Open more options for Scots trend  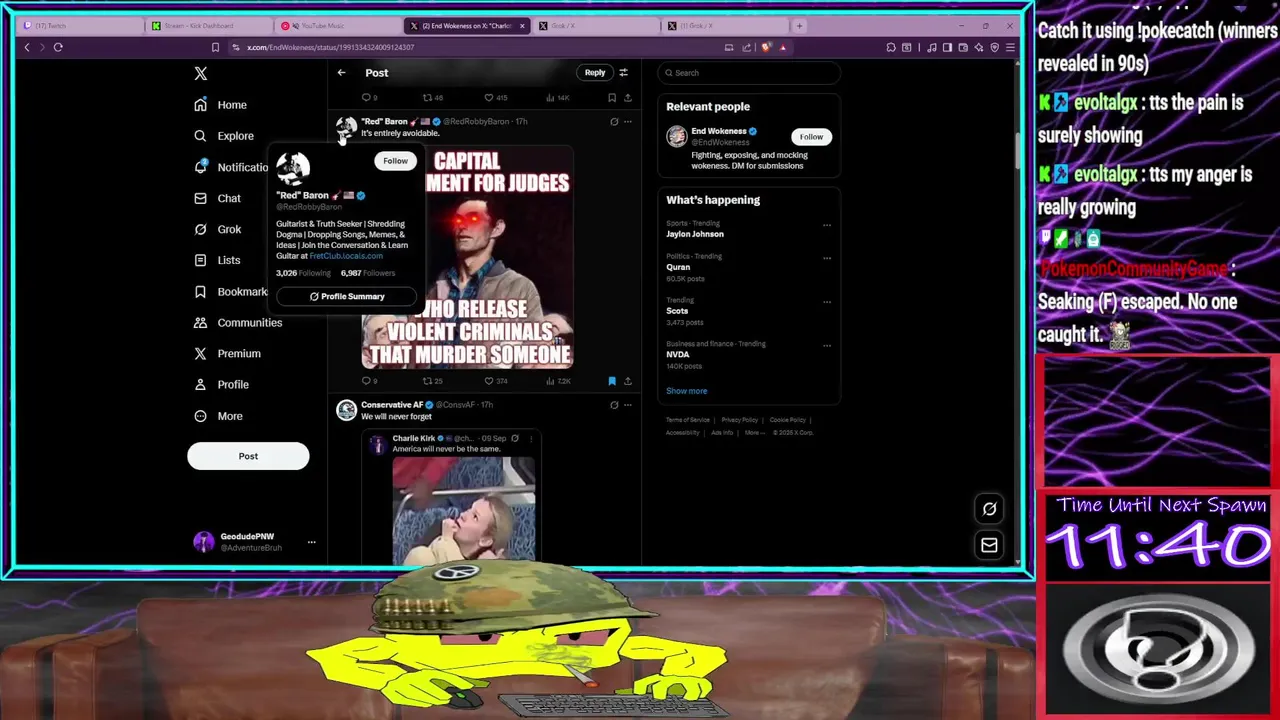coord(827,302)
